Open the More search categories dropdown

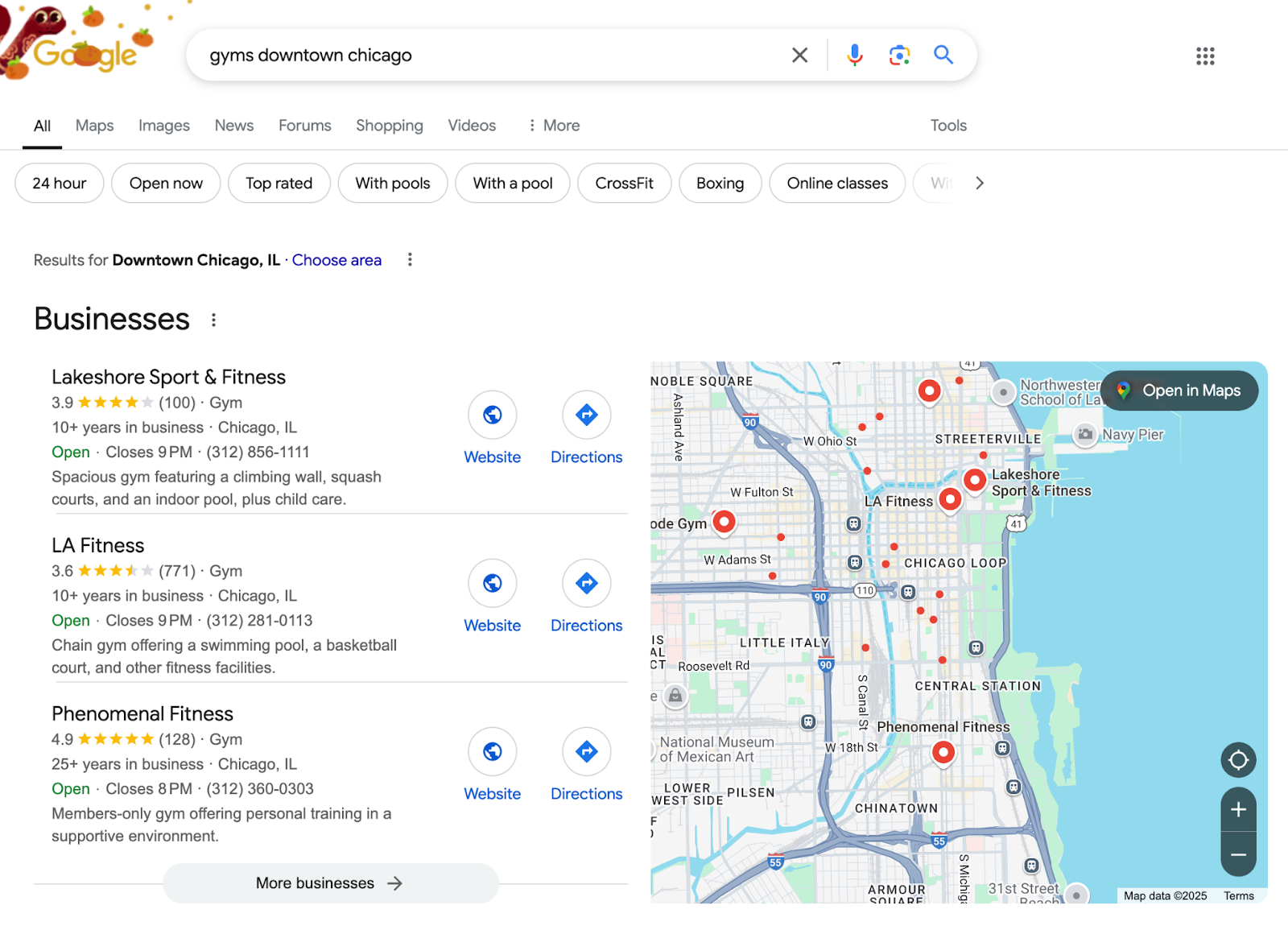pos(554,126)
